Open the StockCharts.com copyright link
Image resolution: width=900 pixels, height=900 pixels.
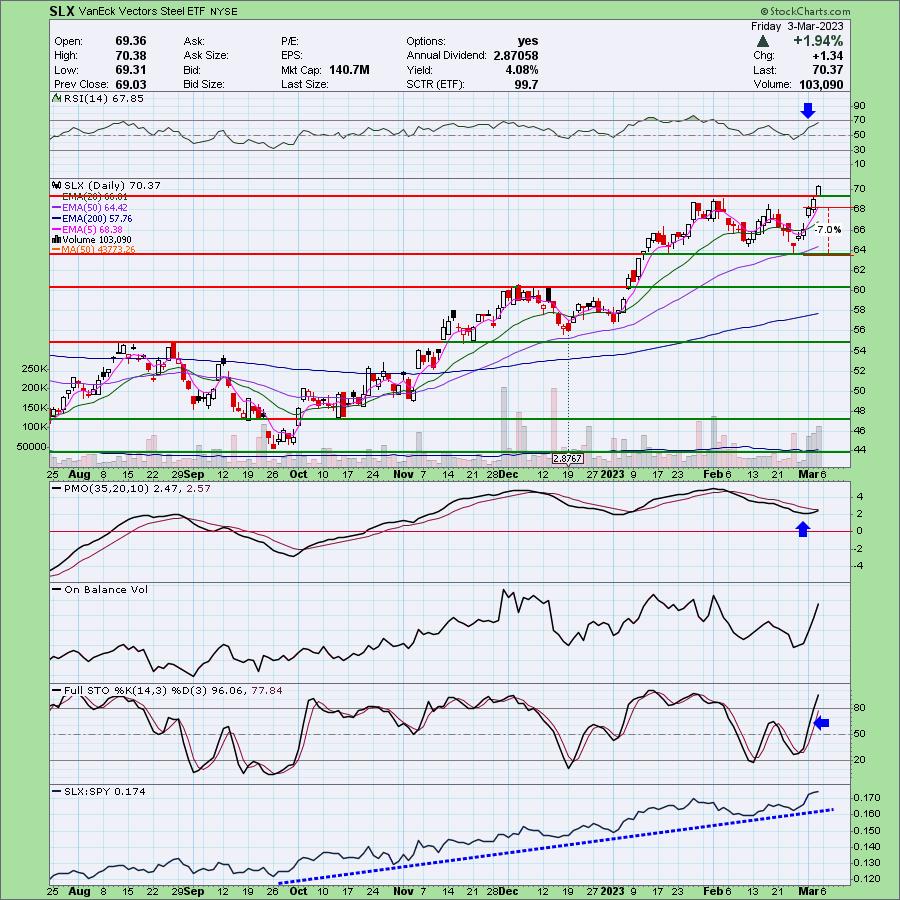[x=805, y=11]
